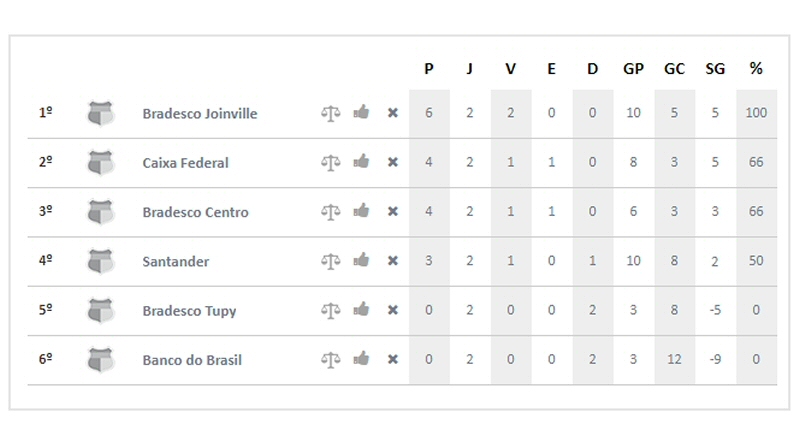Screen dimensions: 800x445
Task: Click the X icon for Banco do Brasil
Action: (x=392, y=359)
